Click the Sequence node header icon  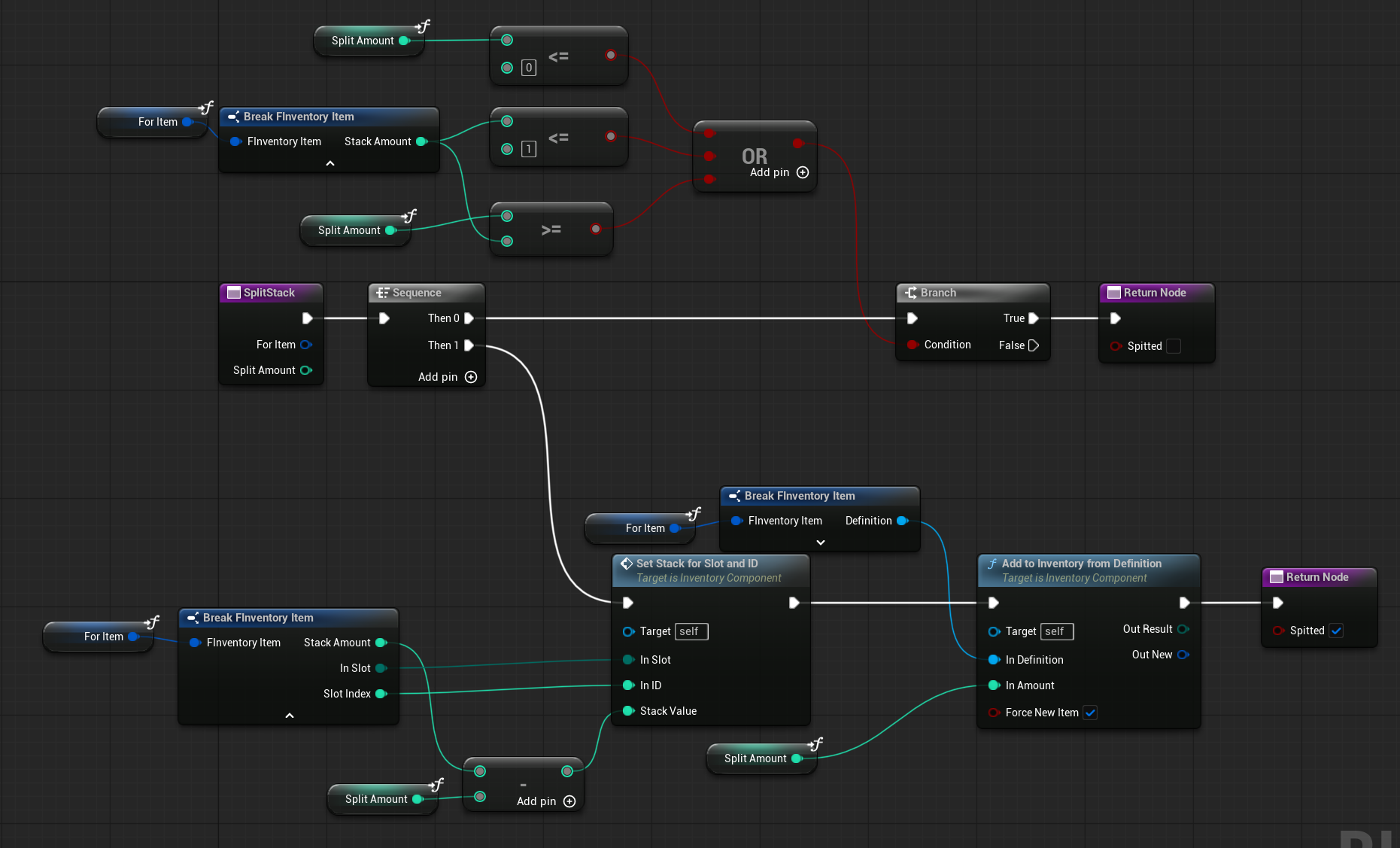(x=383, y=293)
